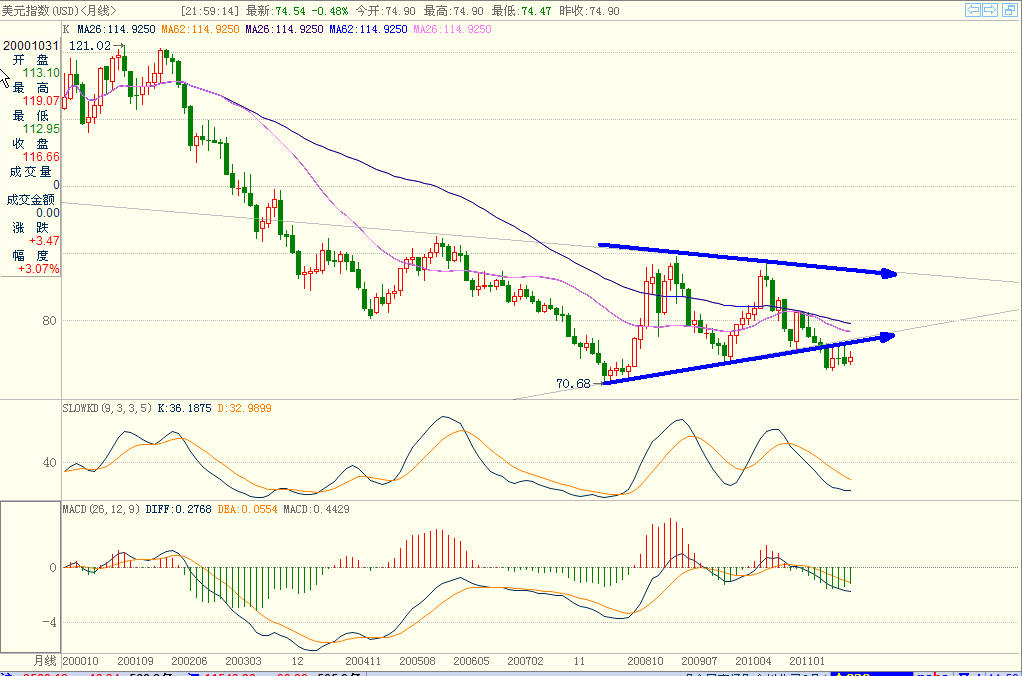The height and width of the screenshot is (676, 1022).
Task: Click the 200010 date on the time axis
Action: 80,661
